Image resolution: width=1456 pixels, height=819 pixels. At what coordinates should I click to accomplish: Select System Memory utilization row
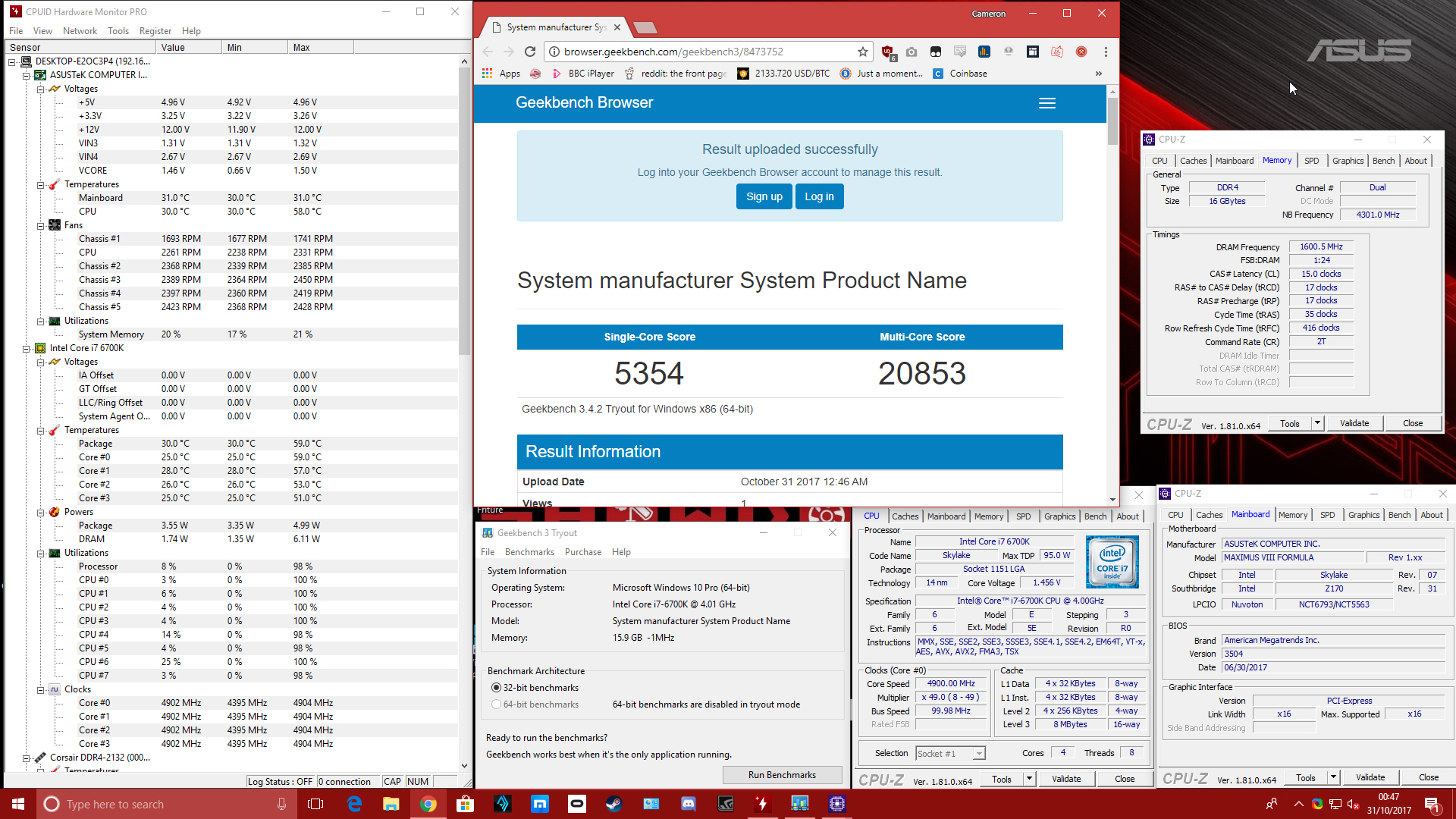click(231, 334)
